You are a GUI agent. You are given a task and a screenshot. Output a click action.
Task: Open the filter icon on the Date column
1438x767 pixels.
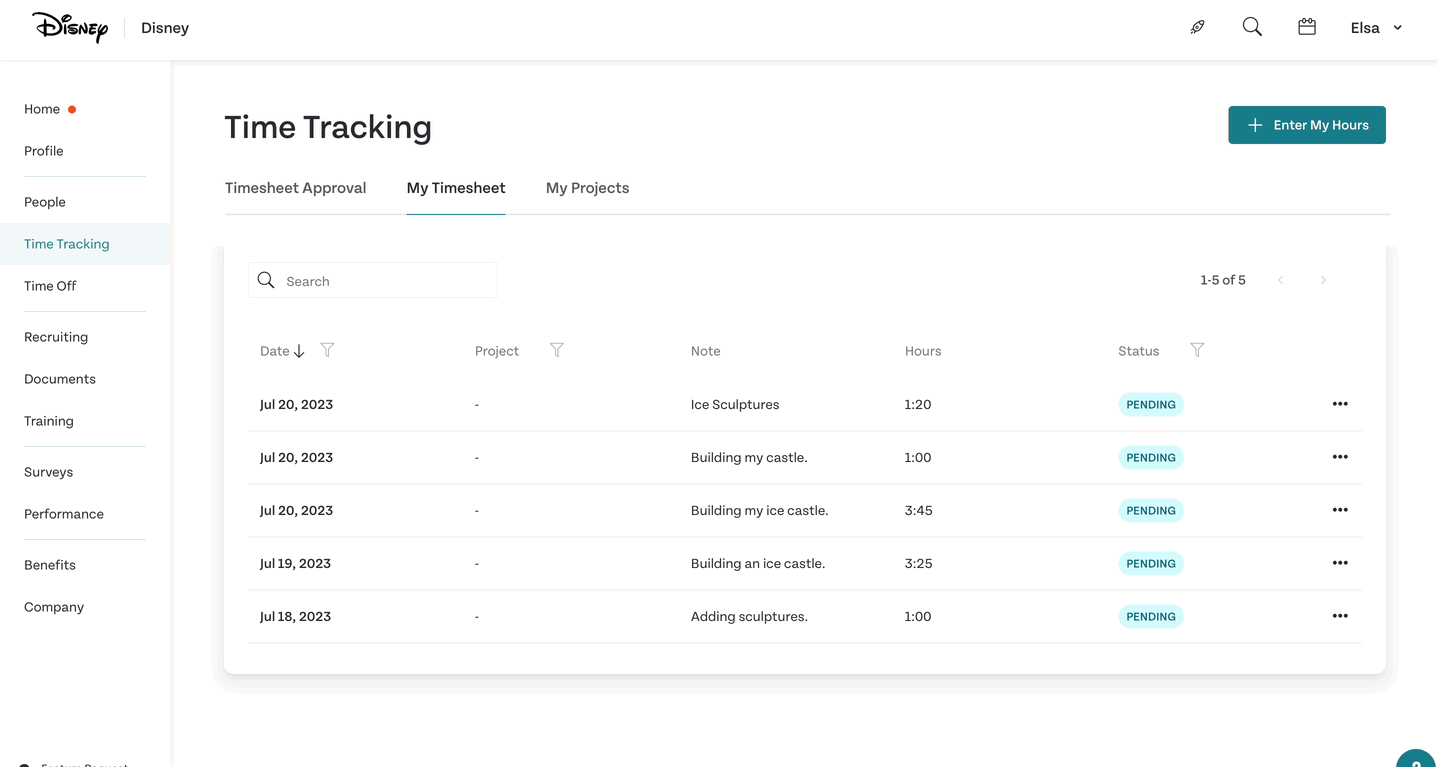coord(326,350)
